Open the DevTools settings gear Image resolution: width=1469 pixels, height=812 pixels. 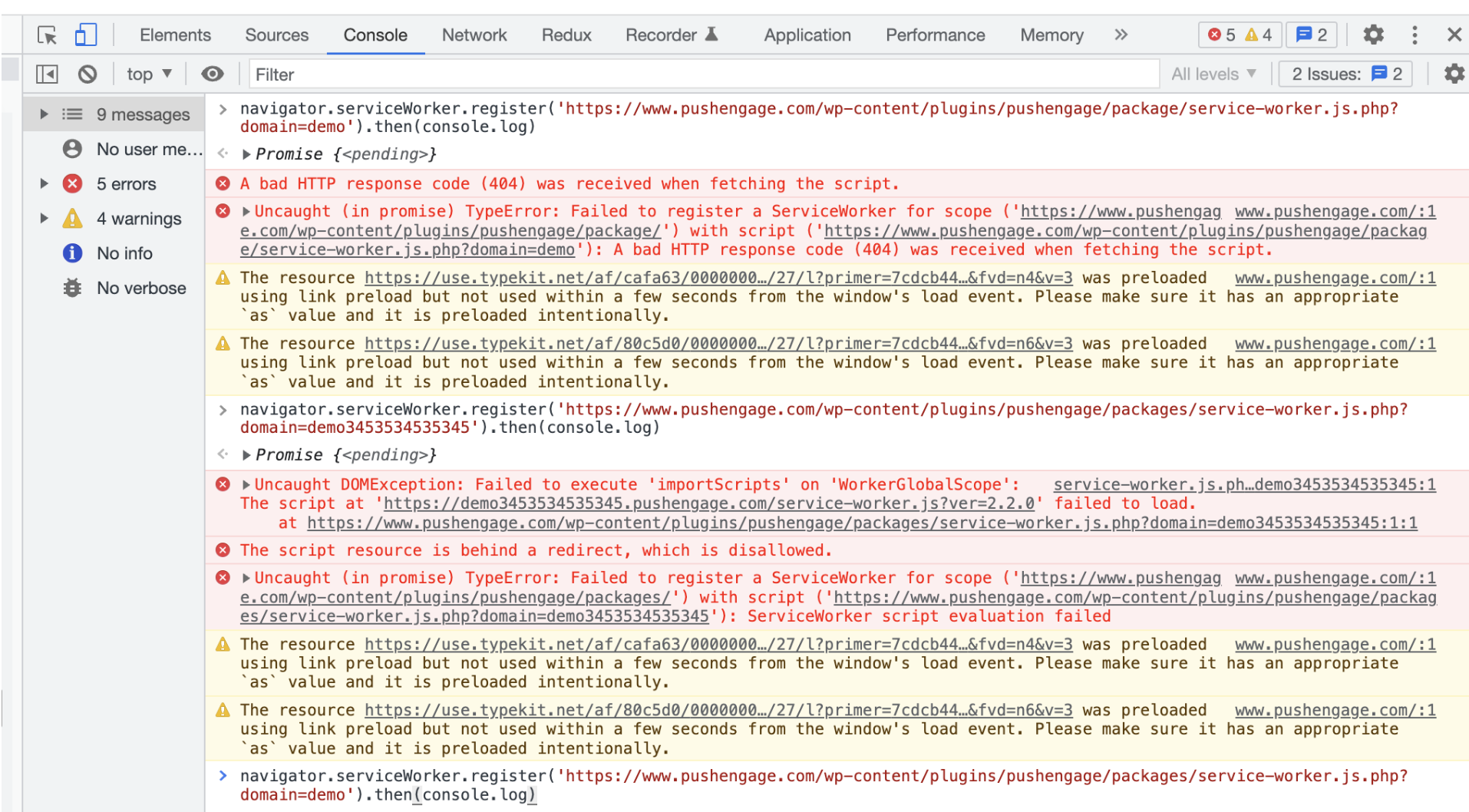coord(1373,35)
